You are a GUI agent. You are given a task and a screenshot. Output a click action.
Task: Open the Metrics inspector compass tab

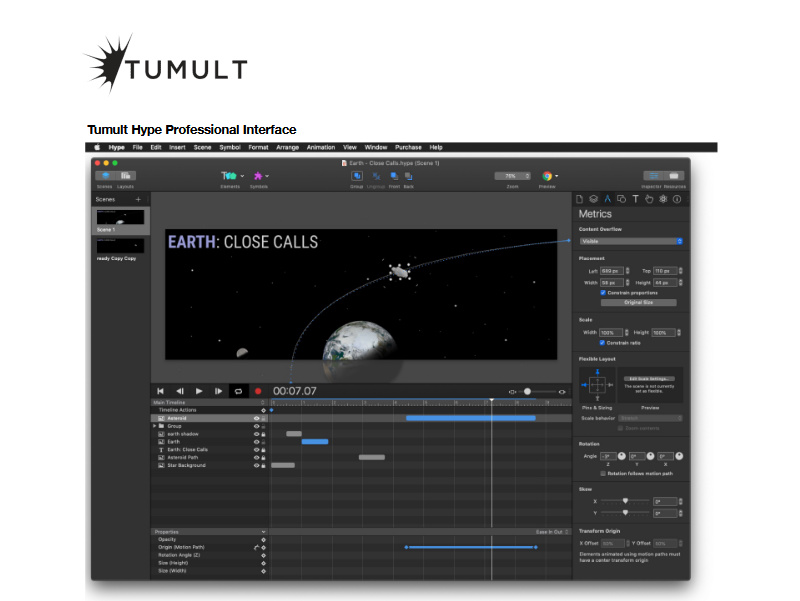607,199
